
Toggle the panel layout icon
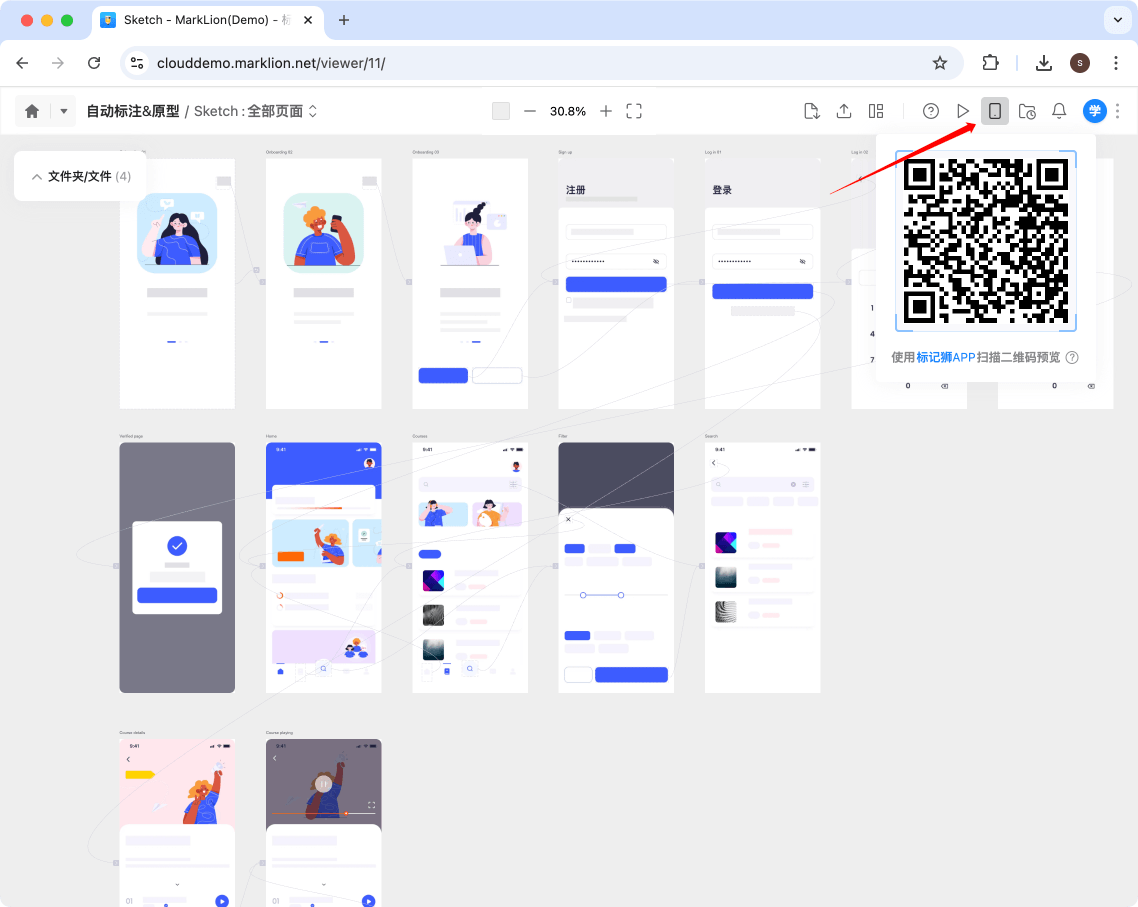pyautogui.click(x=876, y=111)
